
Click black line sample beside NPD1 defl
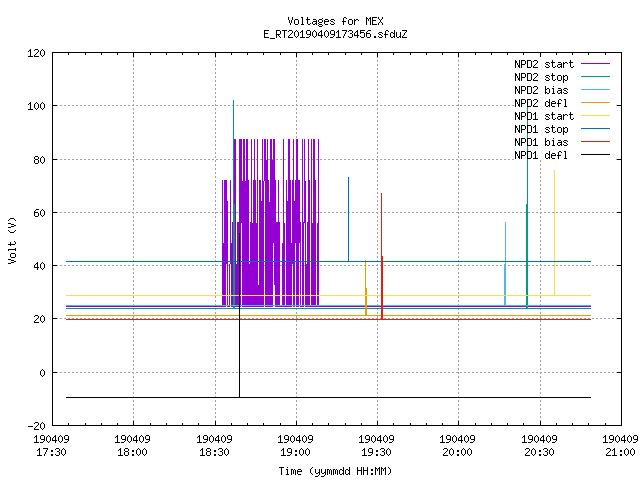tap(596, 155)
